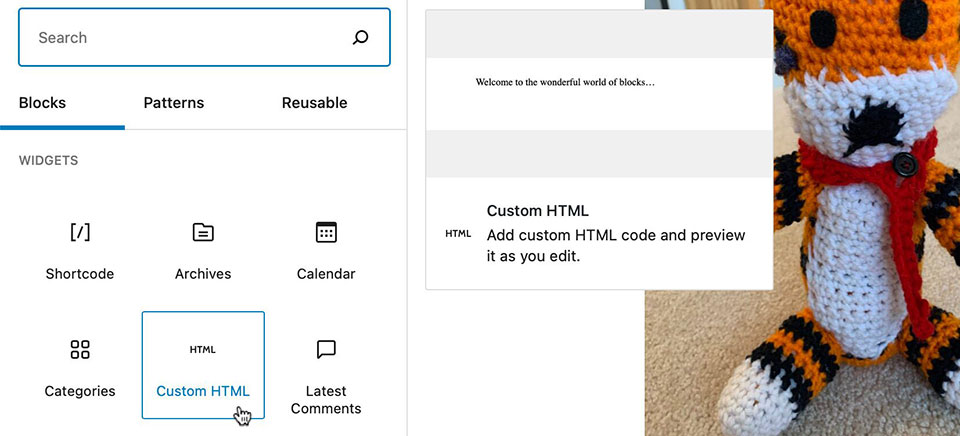The width and height of the screenshot is (960, 436).
Task: Click the Latest Comments speech bubble icon
Action: tap(326, 350)
